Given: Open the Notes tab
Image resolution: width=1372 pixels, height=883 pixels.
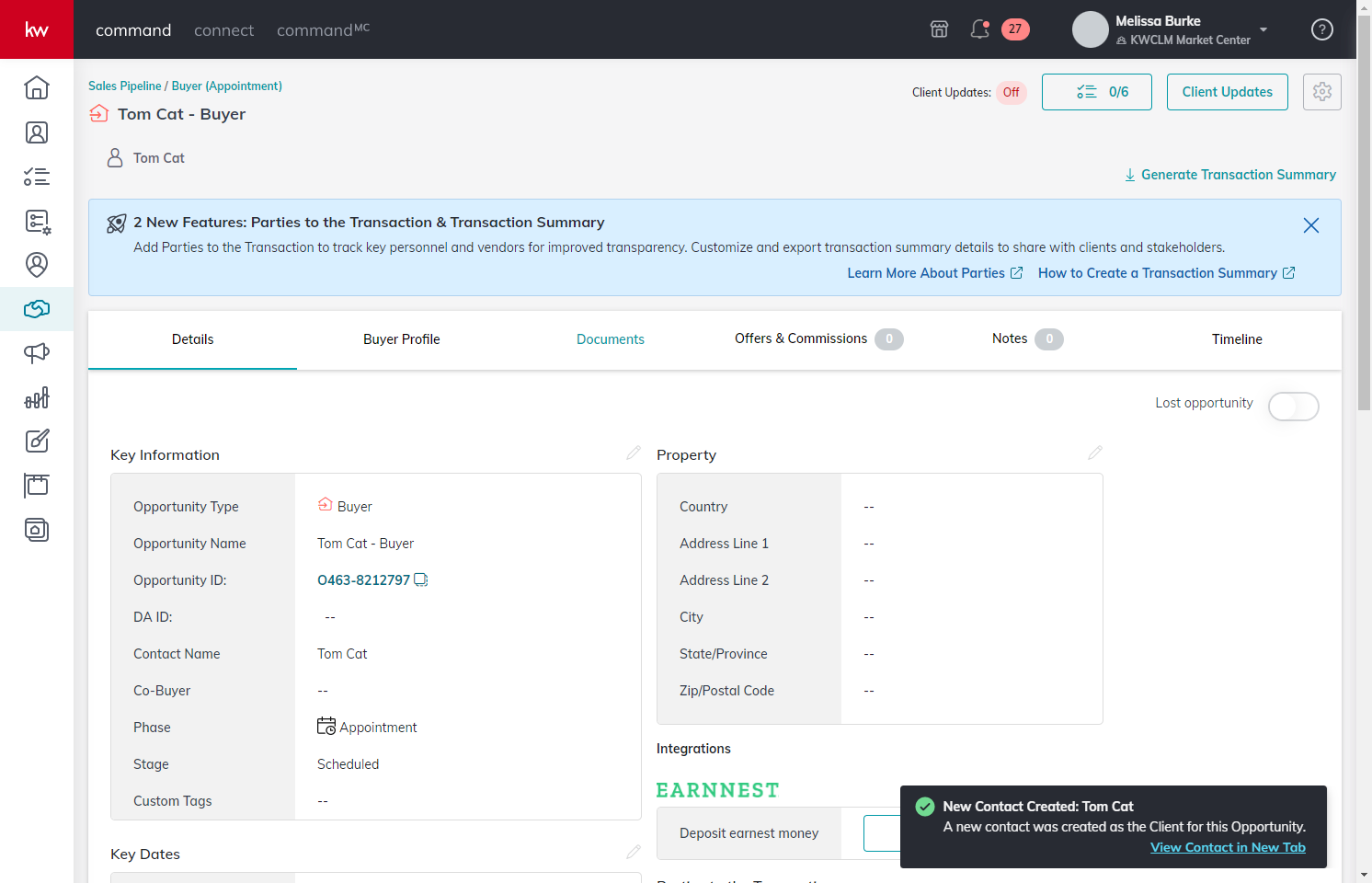Looking at the screenshot, I should coord(1028,339).
